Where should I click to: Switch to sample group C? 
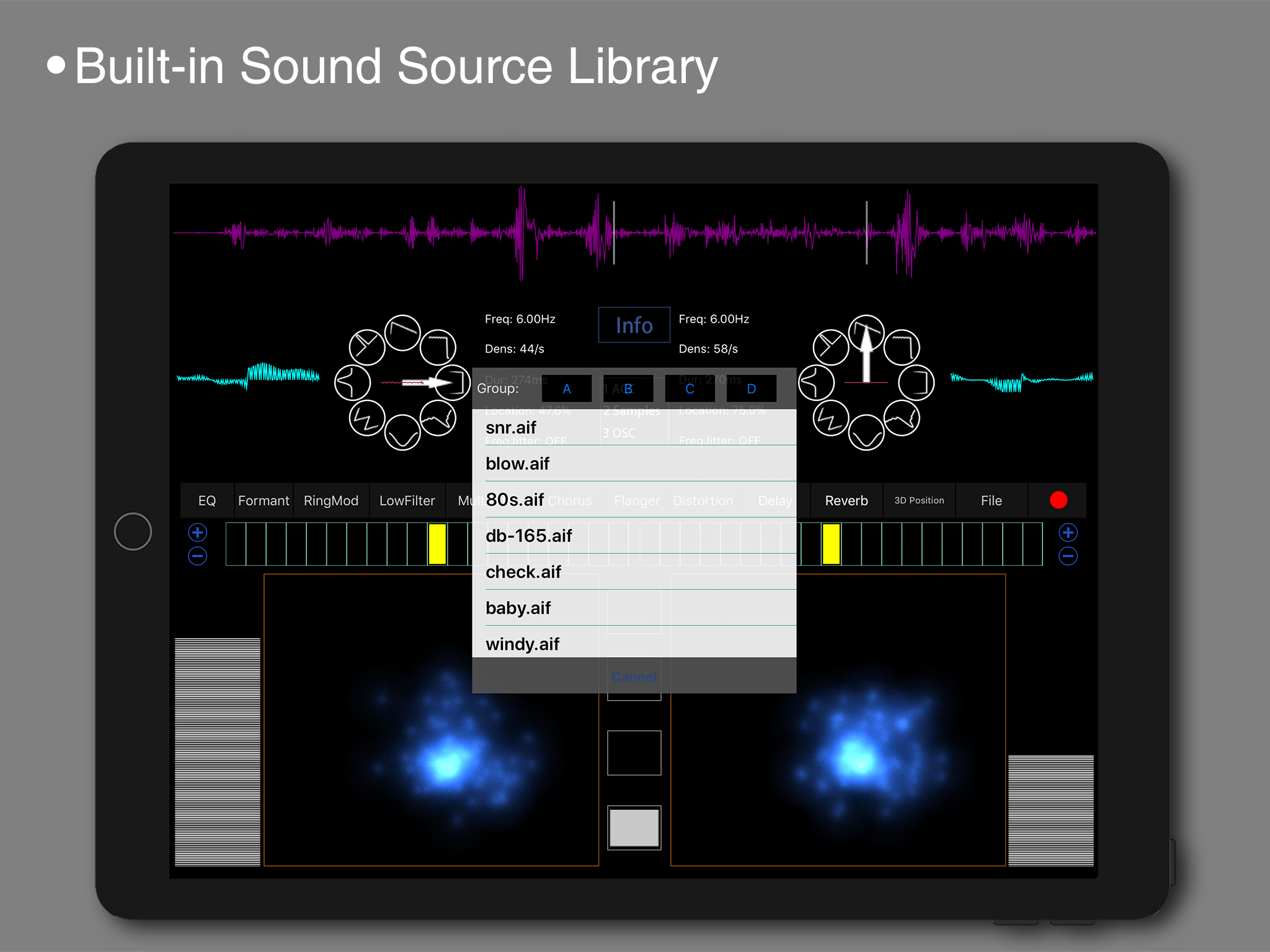point(690,389)
